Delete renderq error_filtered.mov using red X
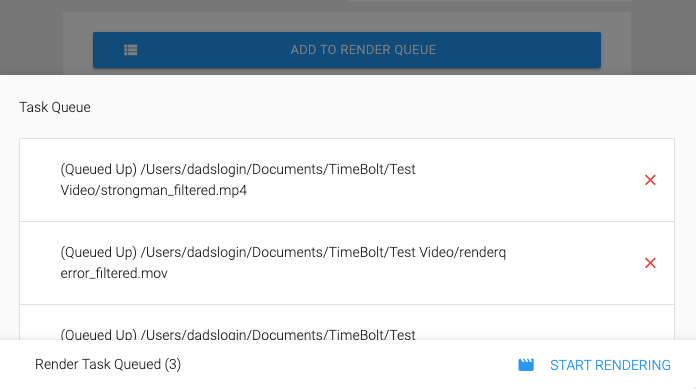 tap(650, 263)
